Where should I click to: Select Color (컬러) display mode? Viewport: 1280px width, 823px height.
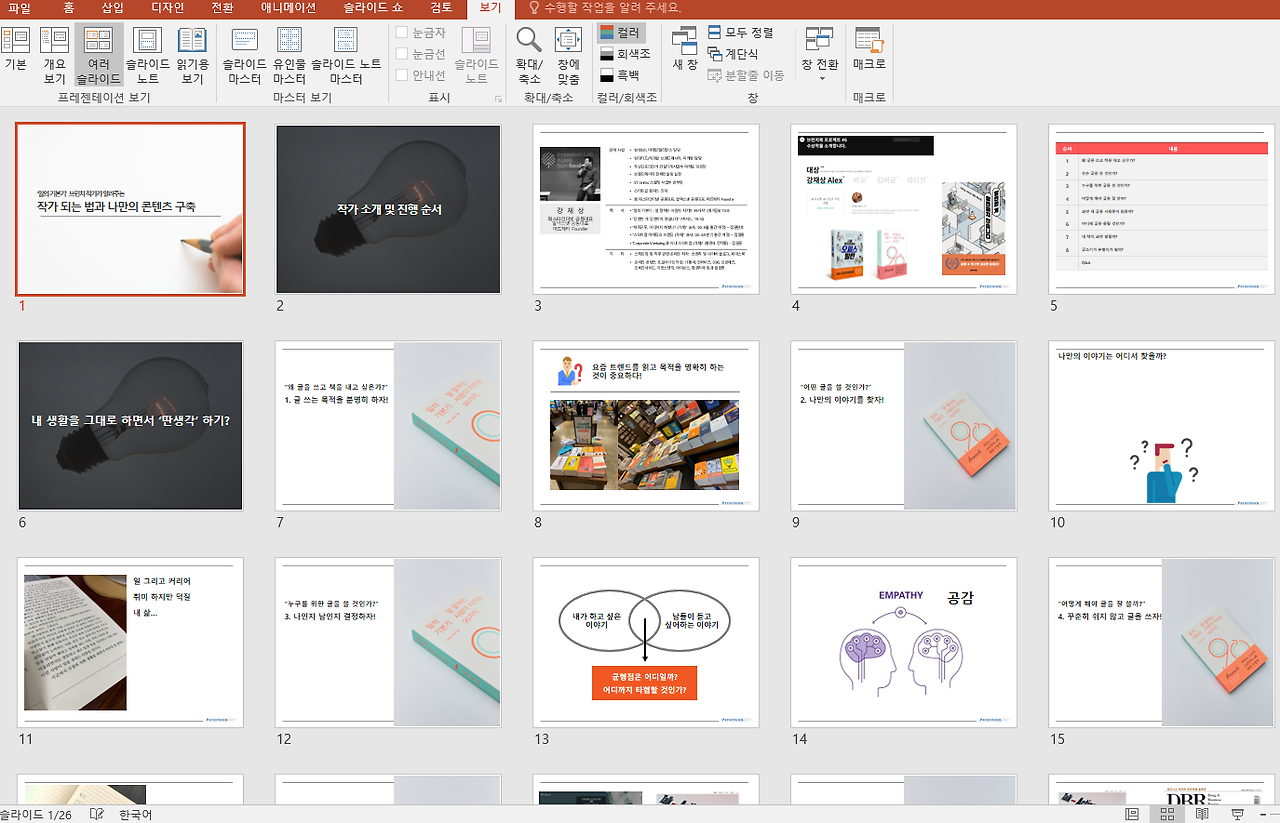pyautogui.click(x=621, y=33)
